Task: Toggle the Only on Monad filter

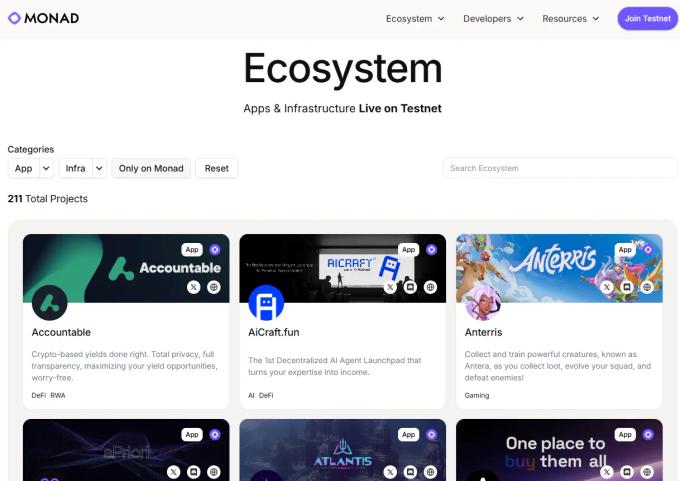Action: click(151, 168)
